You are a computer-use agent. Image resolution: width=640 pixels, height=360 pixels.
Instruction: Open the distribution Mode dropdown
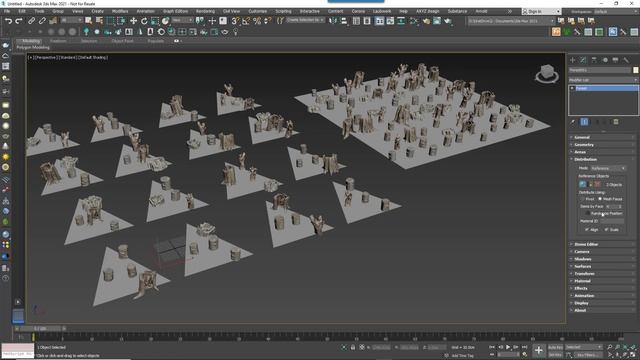pos(608,168)
